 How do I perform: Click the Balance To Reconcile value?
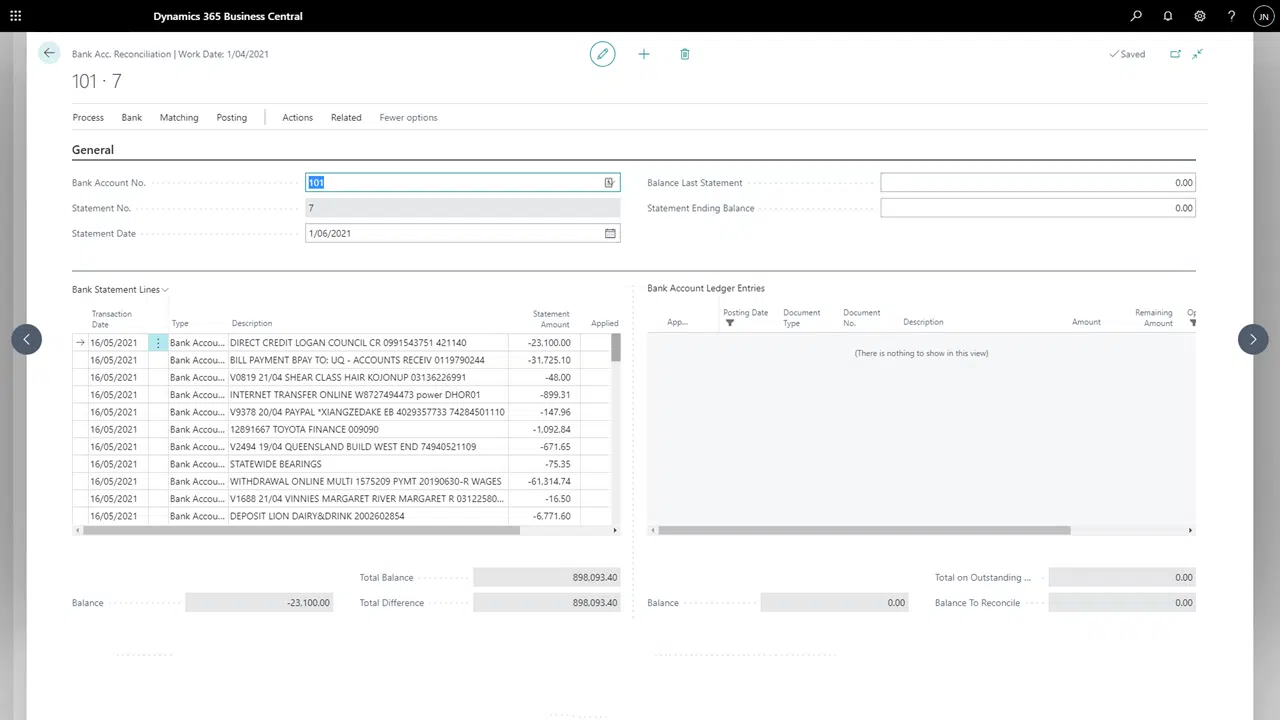pyautogui.click(x=1122, y=603)
